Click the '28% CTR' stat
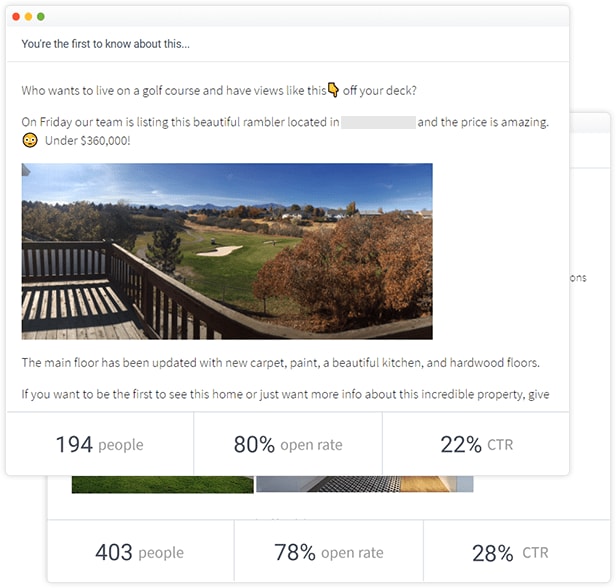This screenshot has width=616, height=588. click(x=509, y=552)
